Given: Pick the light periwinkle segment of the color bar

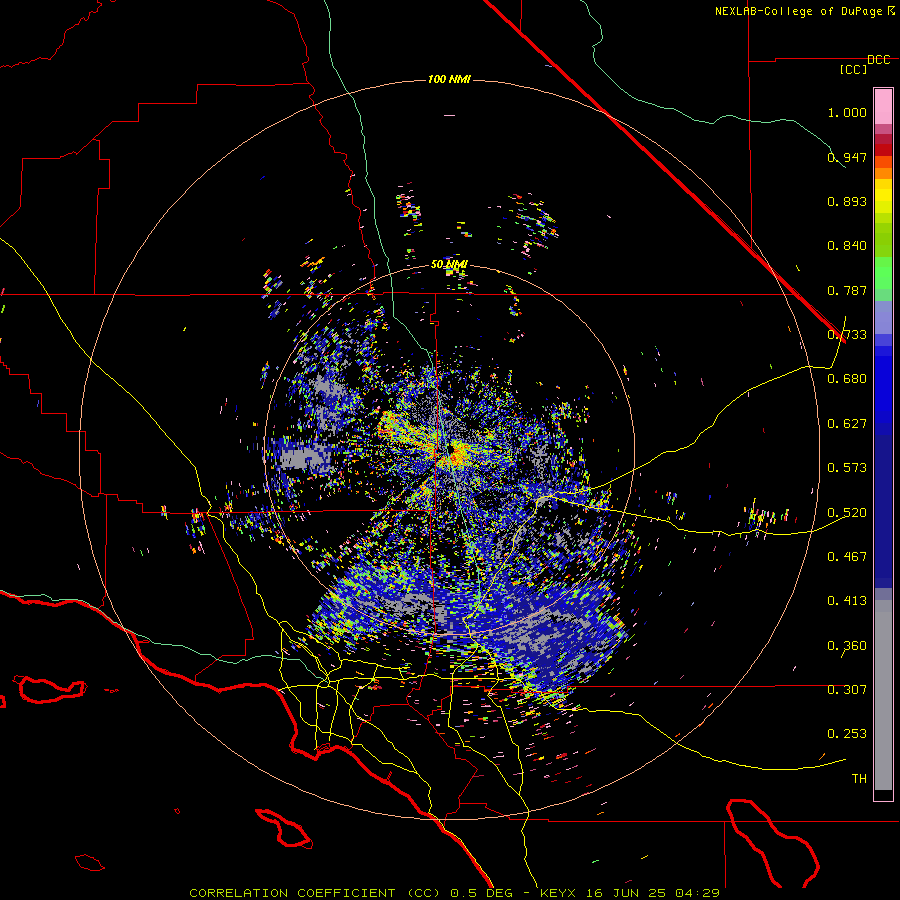Looking at the screenshot, I should (883, 317).
